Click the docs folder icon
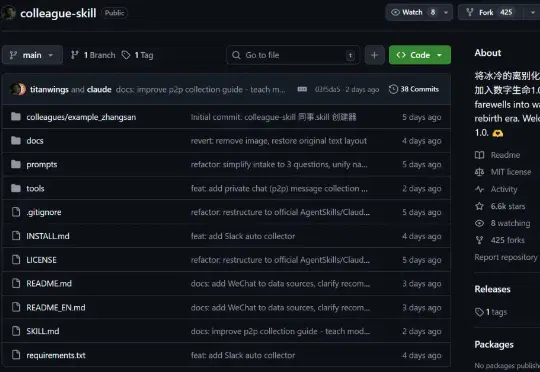This screenshot has width=540, height=372. click(x=16, y=141)
